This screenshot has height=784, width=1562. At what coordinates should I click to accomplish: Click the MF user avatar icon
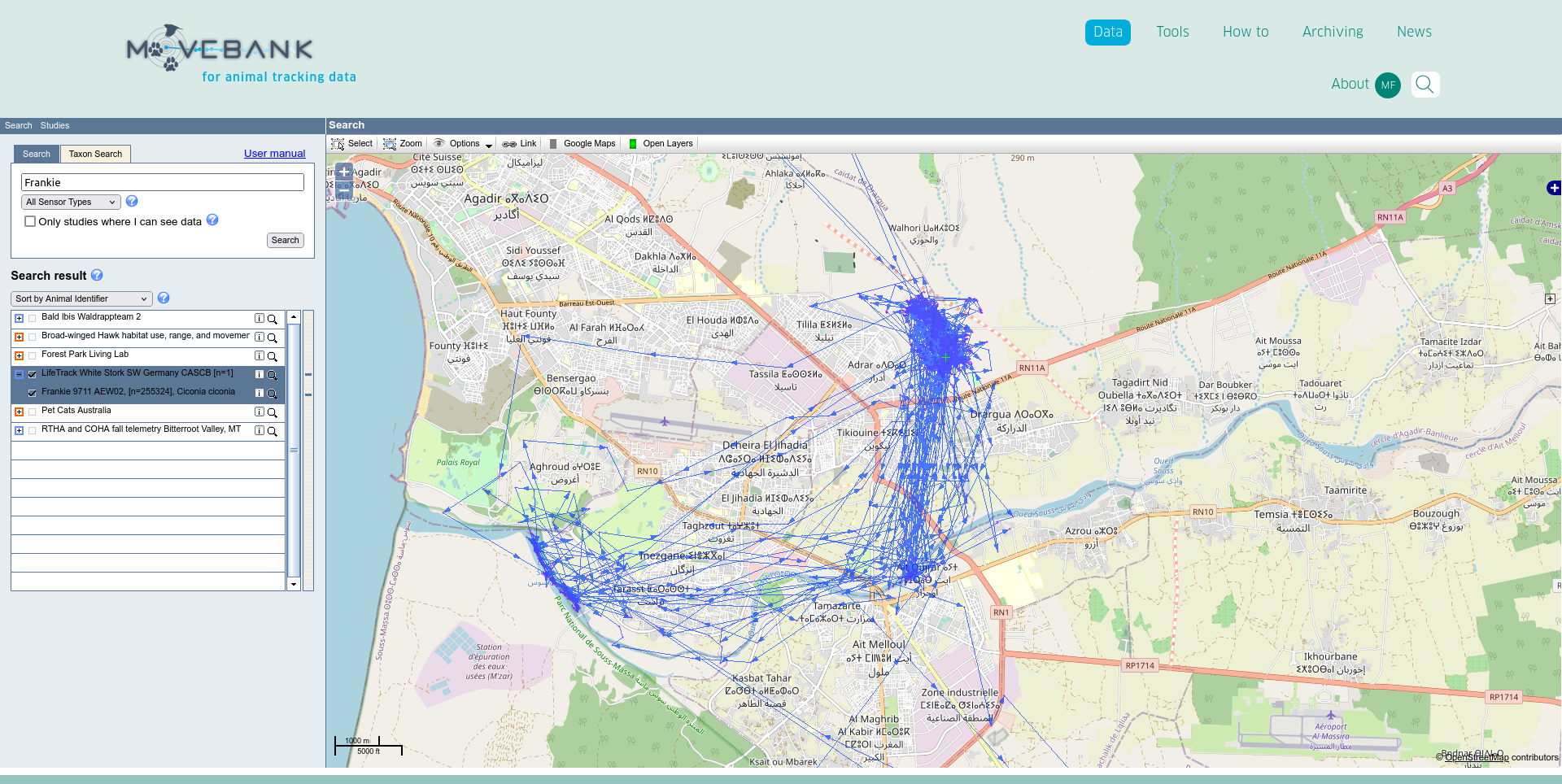coord(1387,85)
